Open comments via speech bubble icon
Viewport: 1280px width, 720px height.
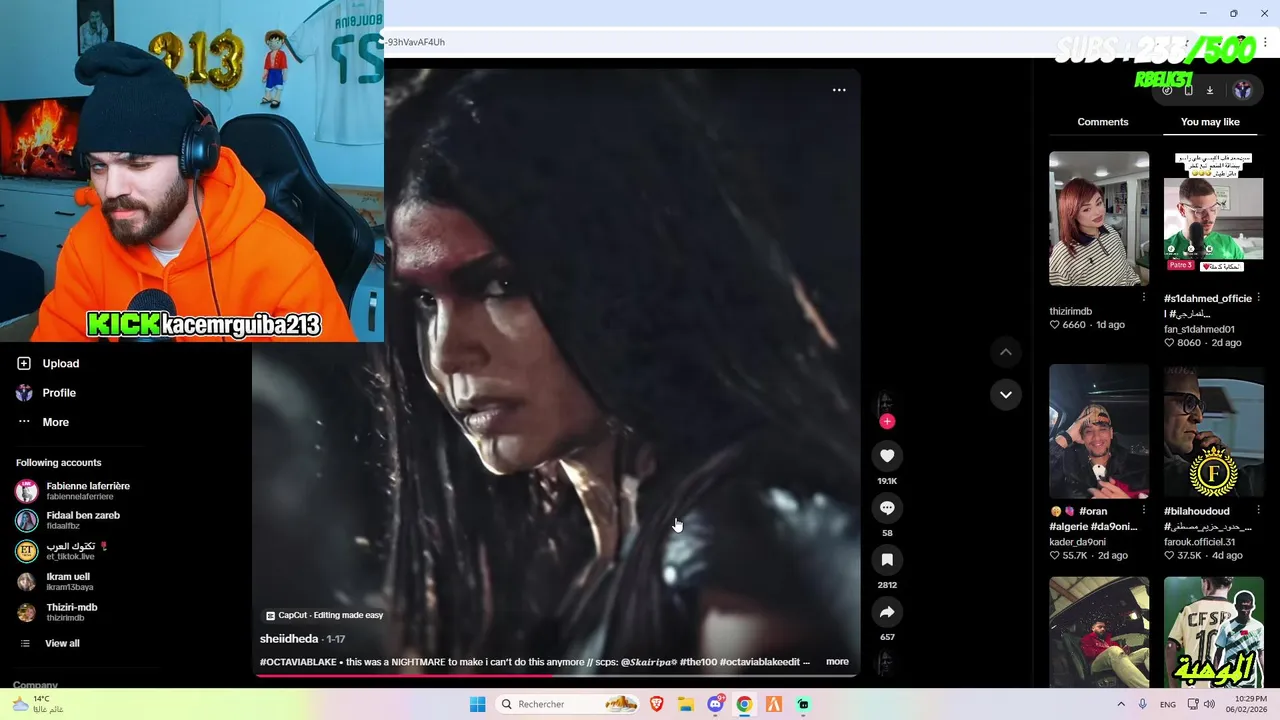tap(887, 508)
